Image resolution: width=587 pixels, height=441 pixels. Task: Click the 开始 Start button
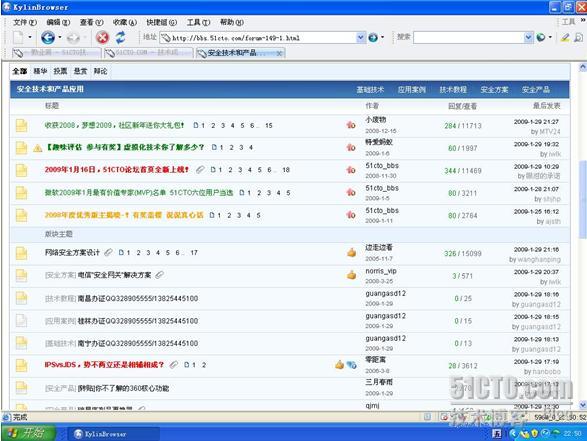(28, 433)
